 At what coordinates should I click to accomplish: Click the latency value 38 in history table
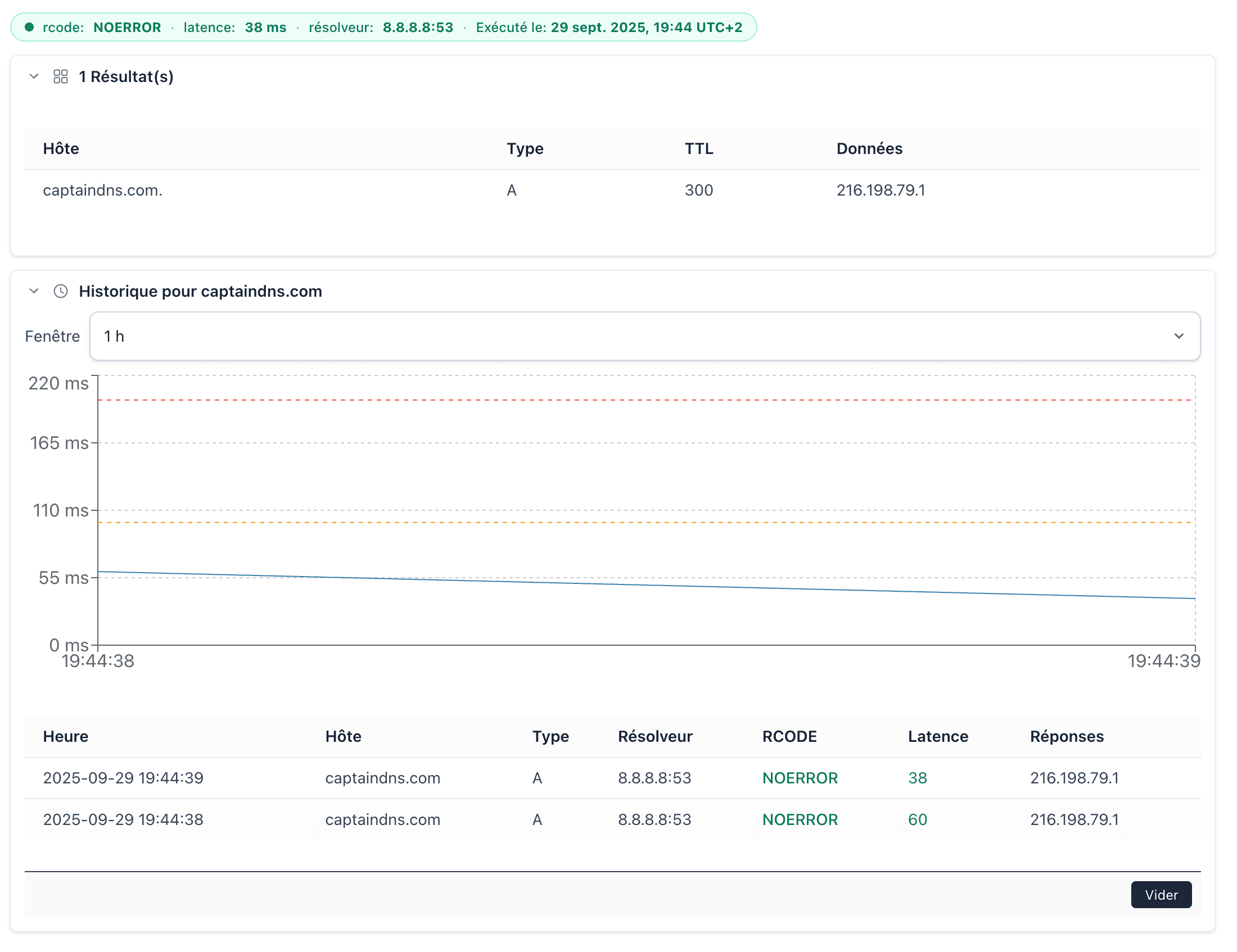point(917,778)
